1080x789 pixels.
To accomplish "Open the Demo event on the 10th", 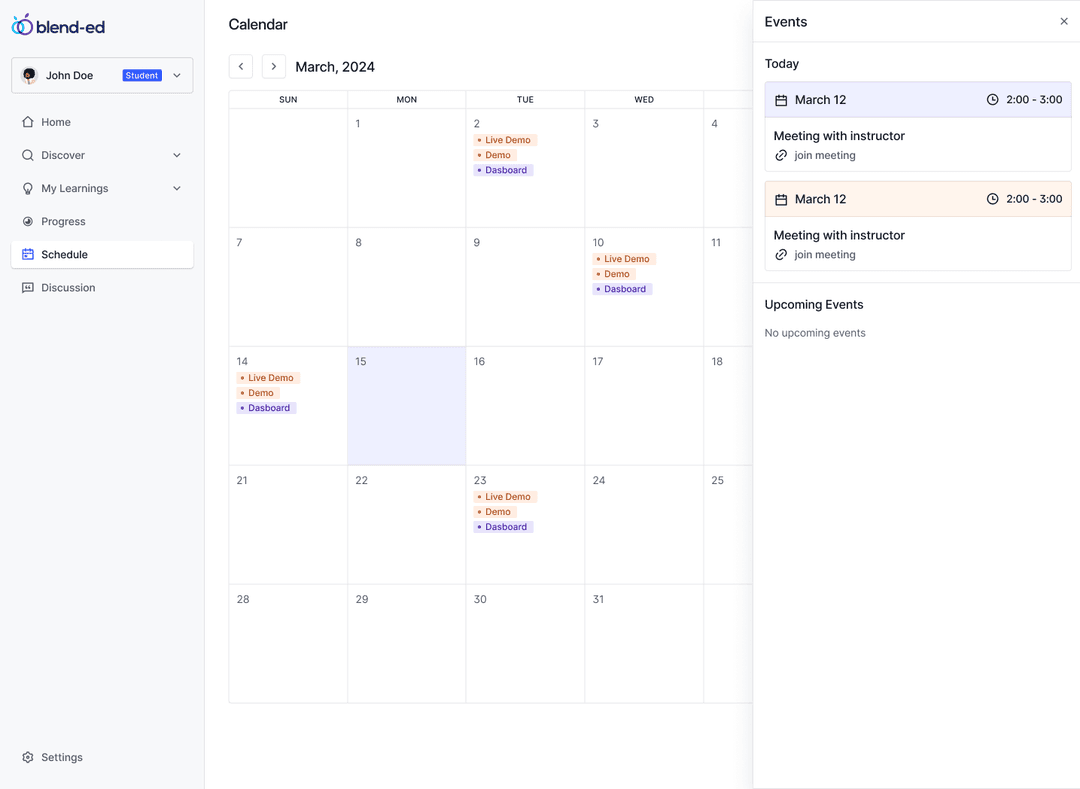I will point(614,274).
